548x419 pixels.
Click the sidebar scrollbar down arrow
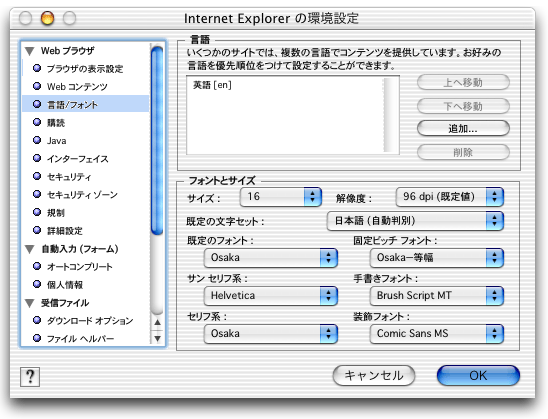(158, 338)
